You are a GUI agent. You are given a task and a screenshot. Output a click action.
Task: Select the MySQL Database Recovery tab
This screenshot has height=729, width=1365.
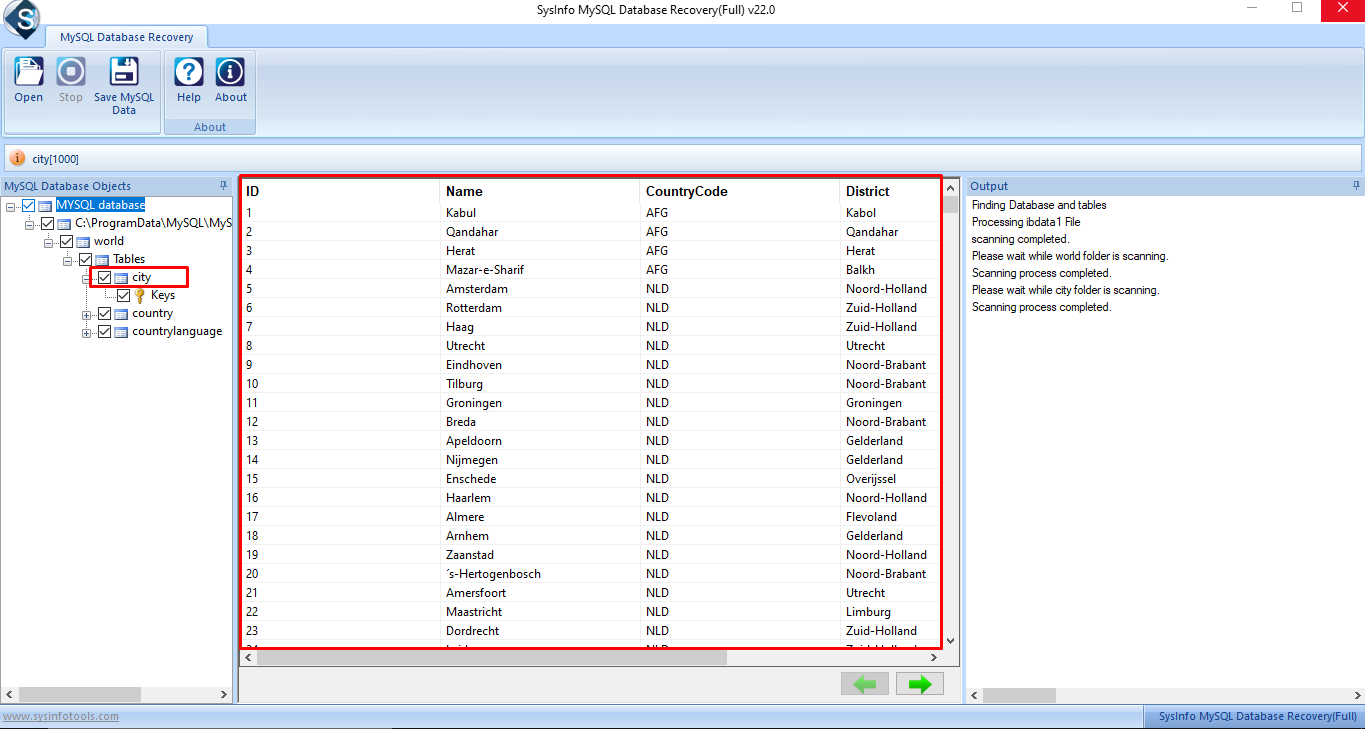click(x=126, y=37)
